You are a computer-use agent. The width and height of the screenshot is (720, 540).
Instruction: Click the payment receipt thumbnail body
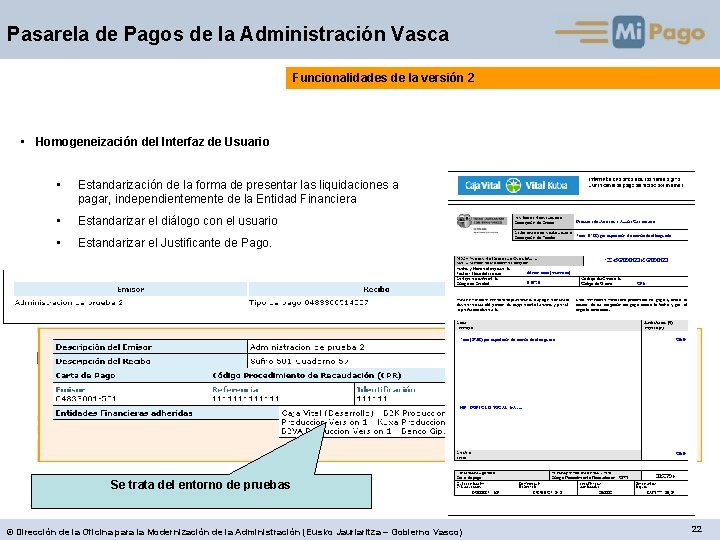point(571,343)
